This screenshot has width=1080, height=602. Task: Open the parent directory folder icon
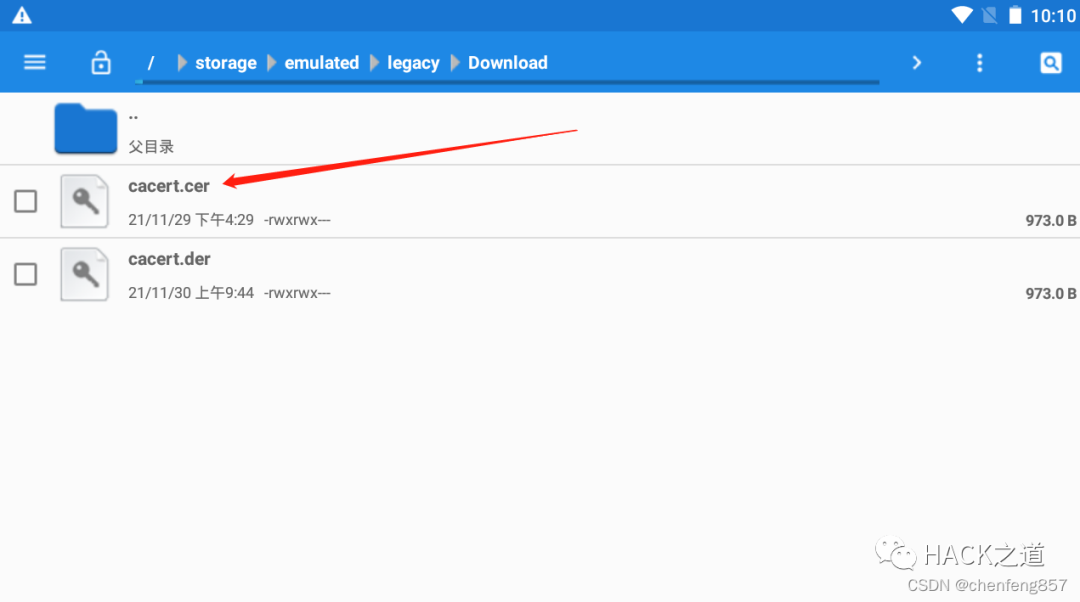point(85,128)
